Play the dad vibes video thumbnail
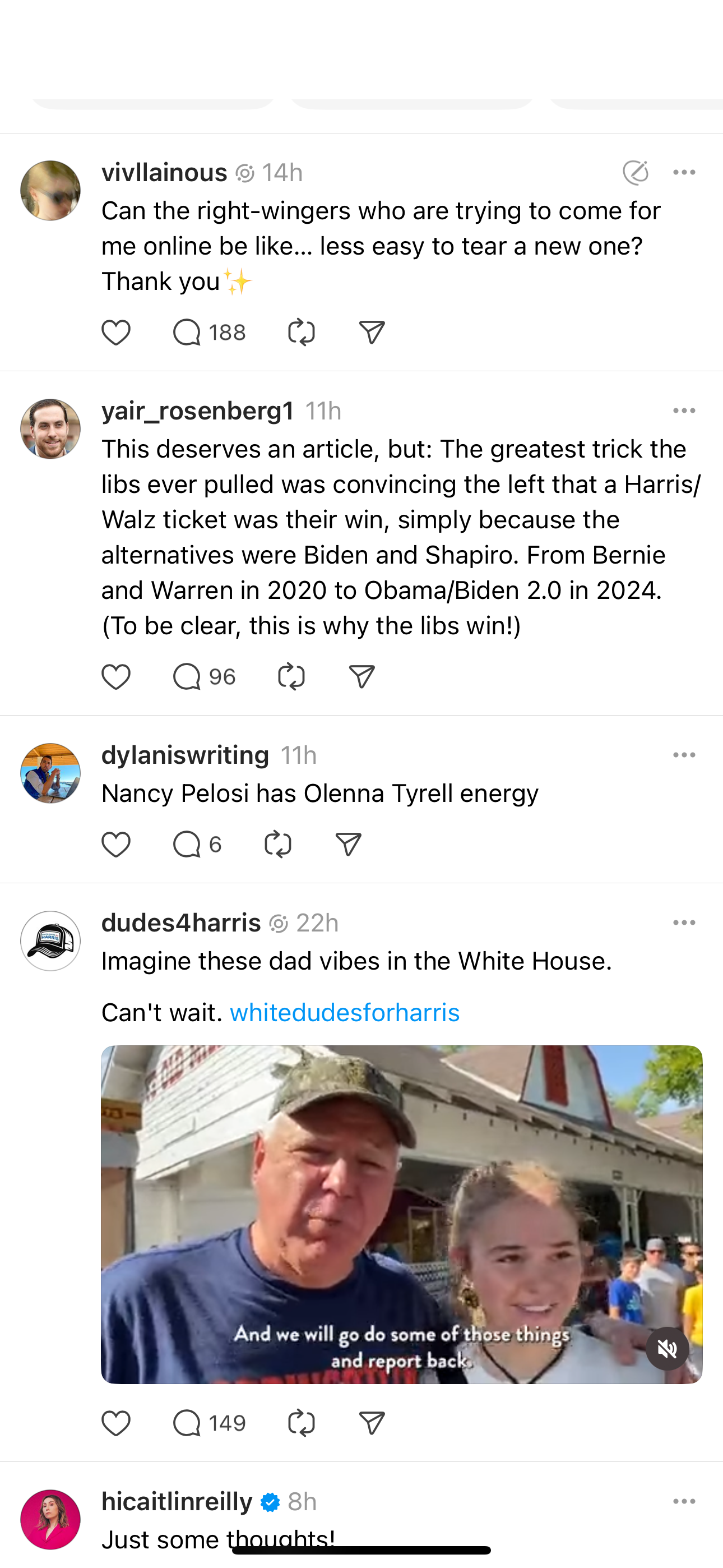Screen dimensions: 723x1568 [x=402, y=1214]
